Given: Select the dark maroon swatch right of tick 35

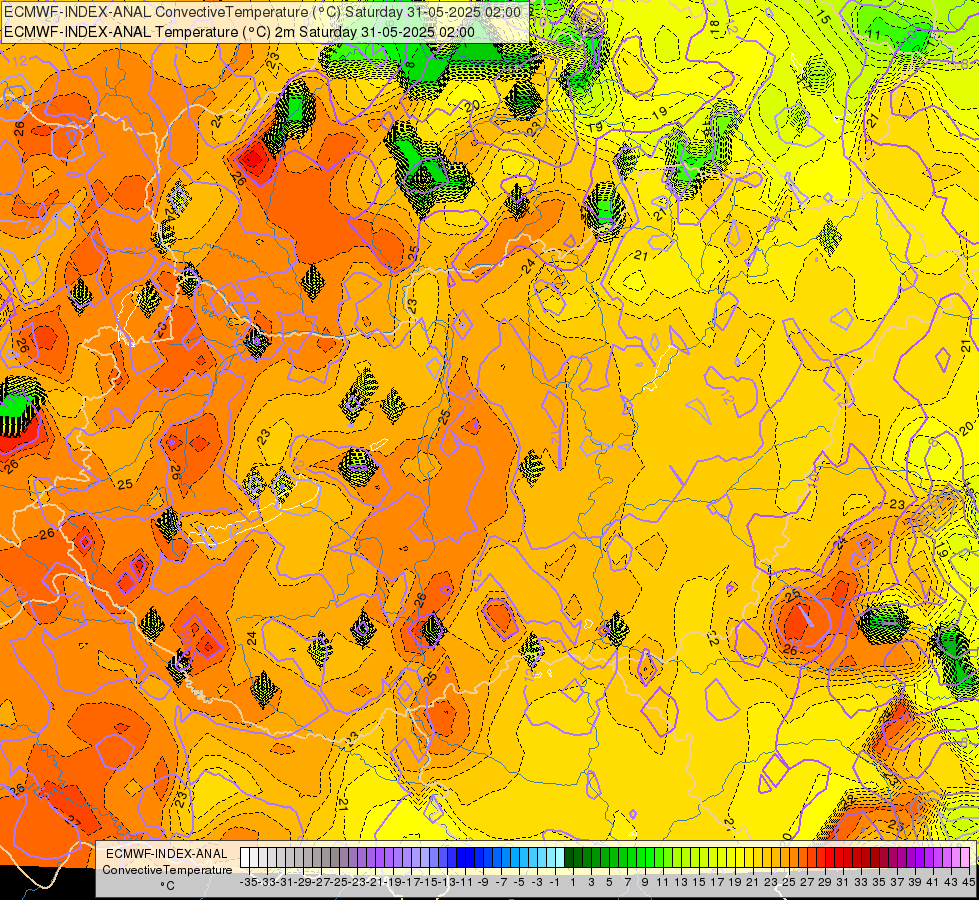Looking at the screenshot, I should [884, 857].
